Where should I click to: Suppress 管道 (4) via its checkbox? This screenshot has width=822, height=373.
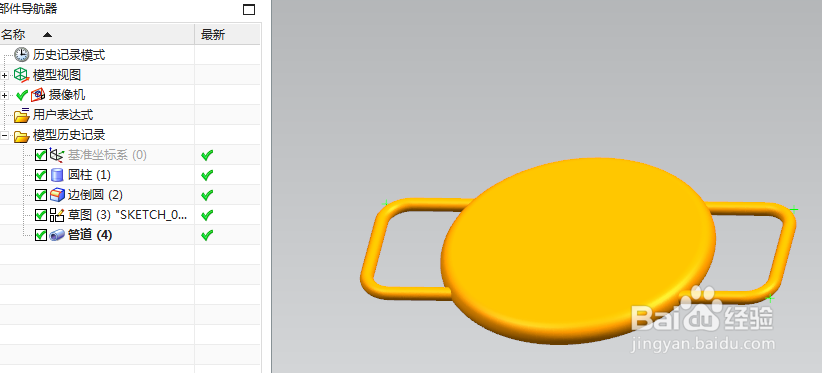coord(41,235)
